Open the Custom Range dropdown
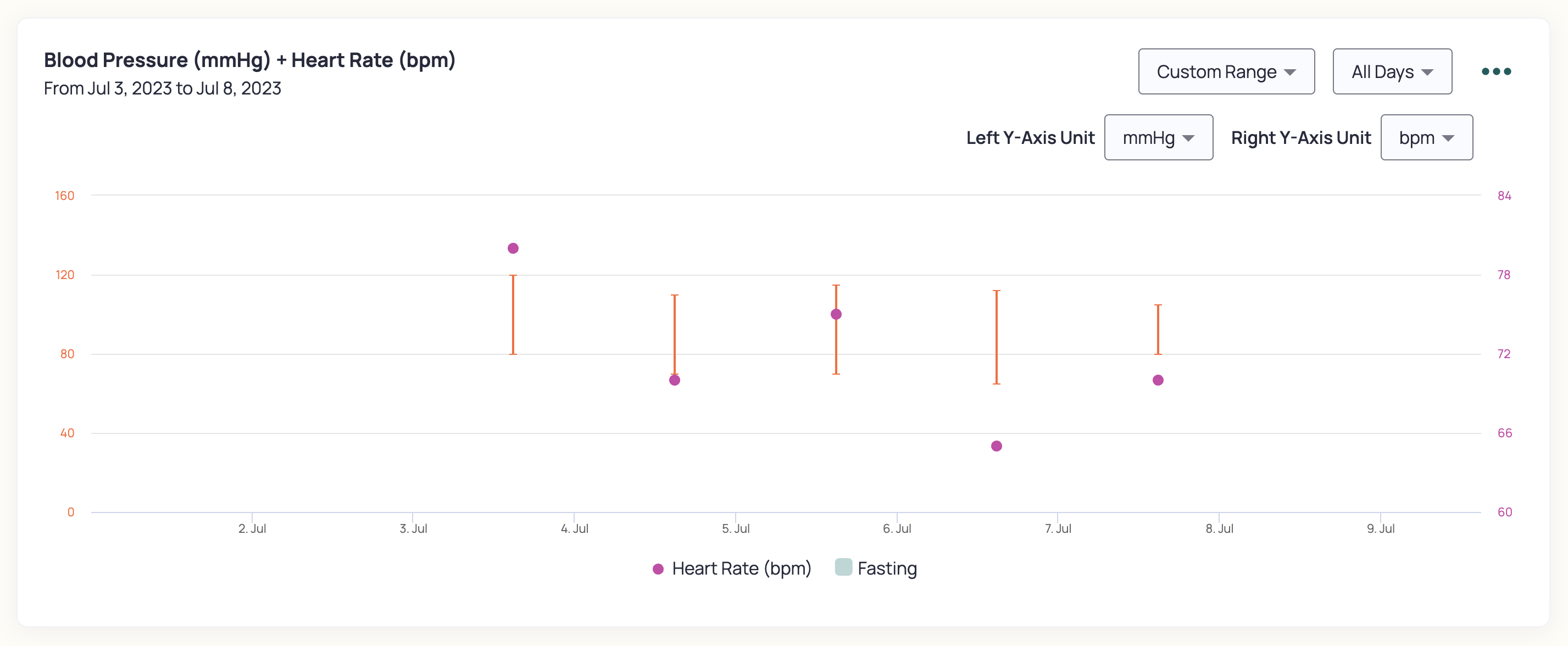 click(x=1226, y=72)
